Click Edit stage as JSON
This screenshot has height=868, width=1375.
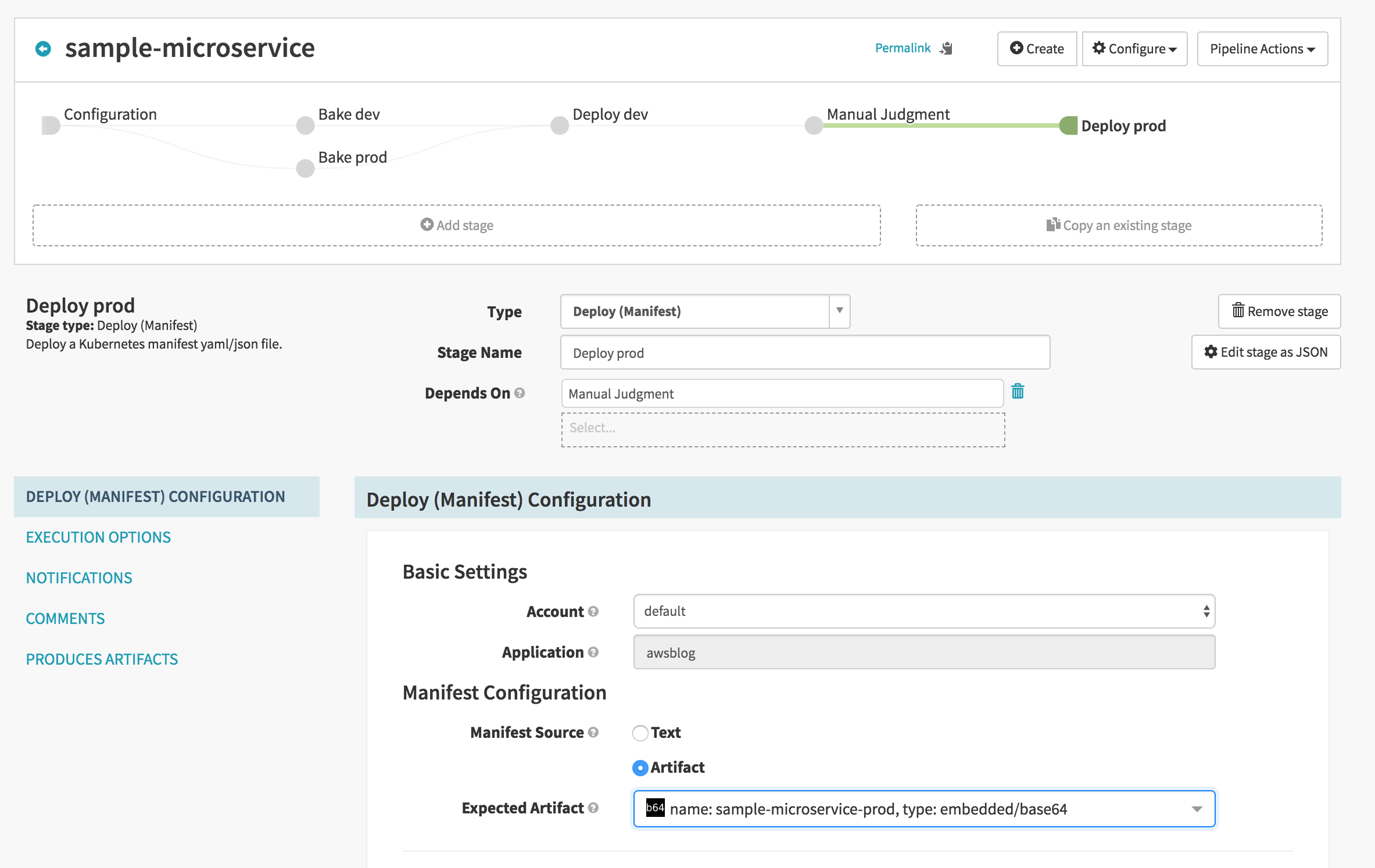(1266, 352)
